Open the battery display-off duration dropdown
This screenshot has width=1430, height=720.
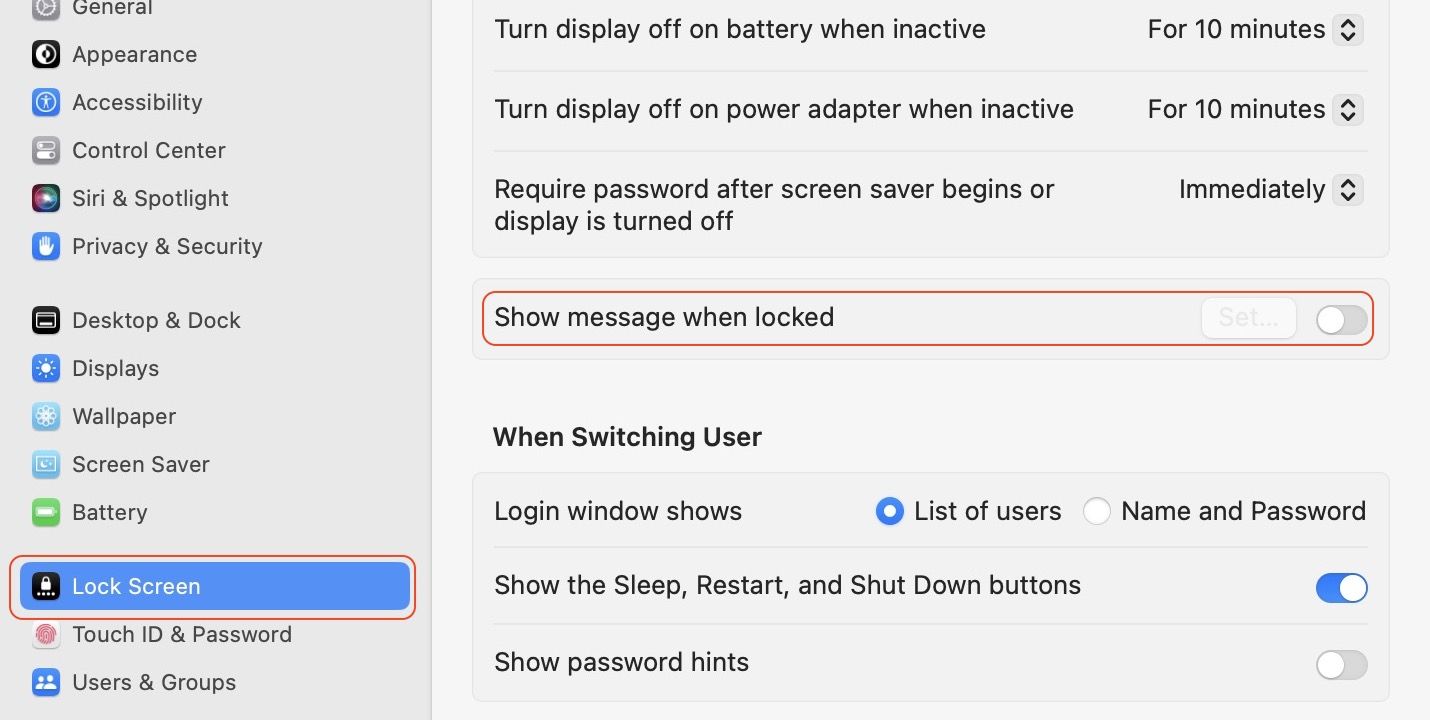[1348, 29]
